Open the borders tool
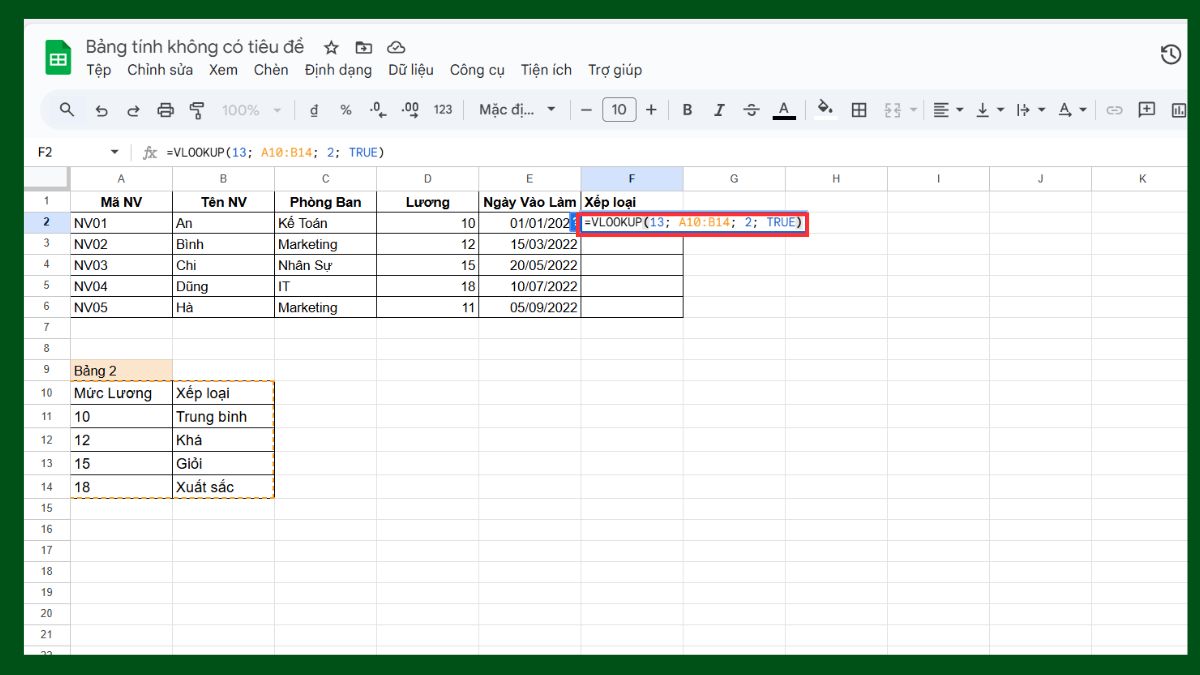 coord(859,110)
